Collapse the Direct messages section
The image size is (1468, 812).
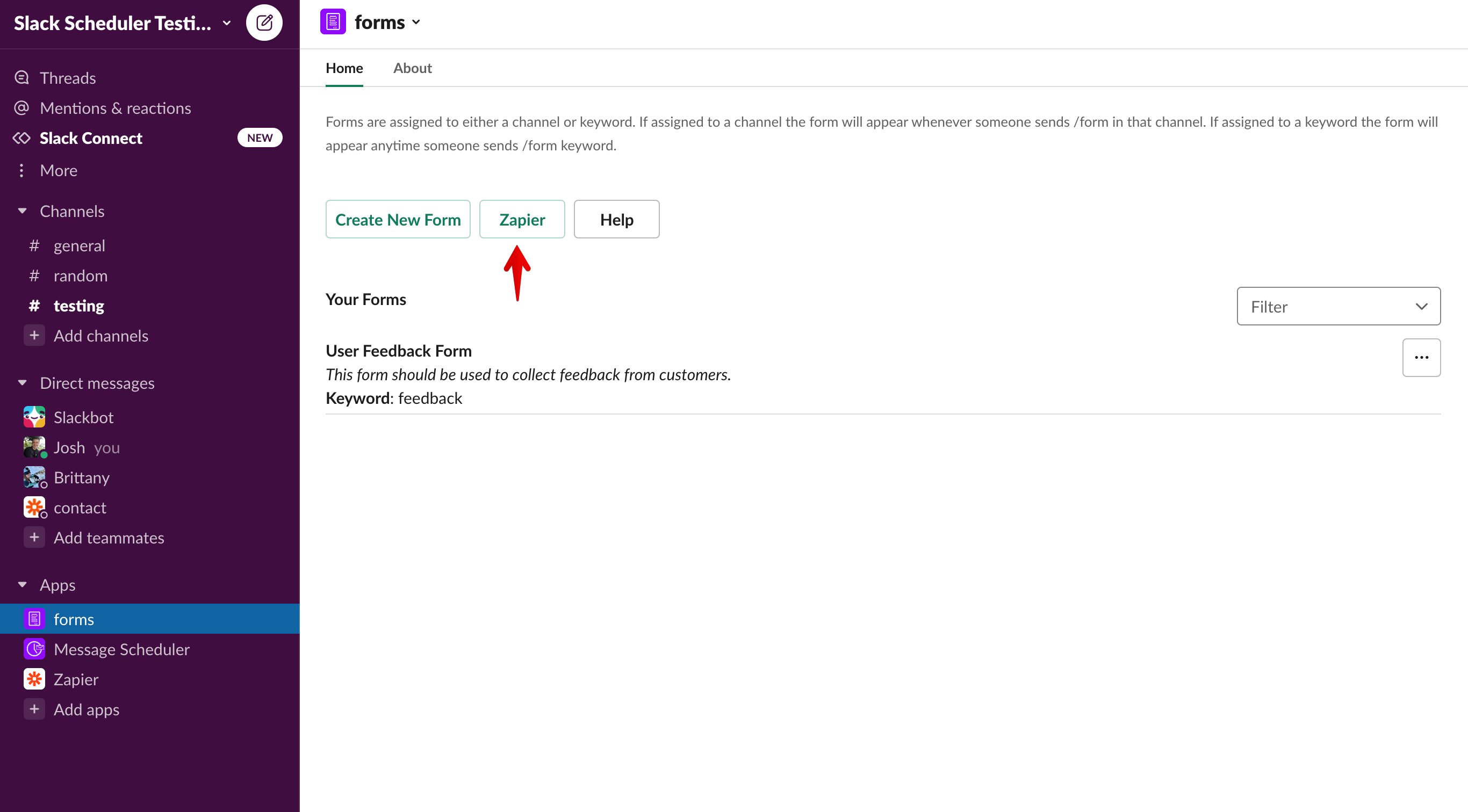coord(22,382)
